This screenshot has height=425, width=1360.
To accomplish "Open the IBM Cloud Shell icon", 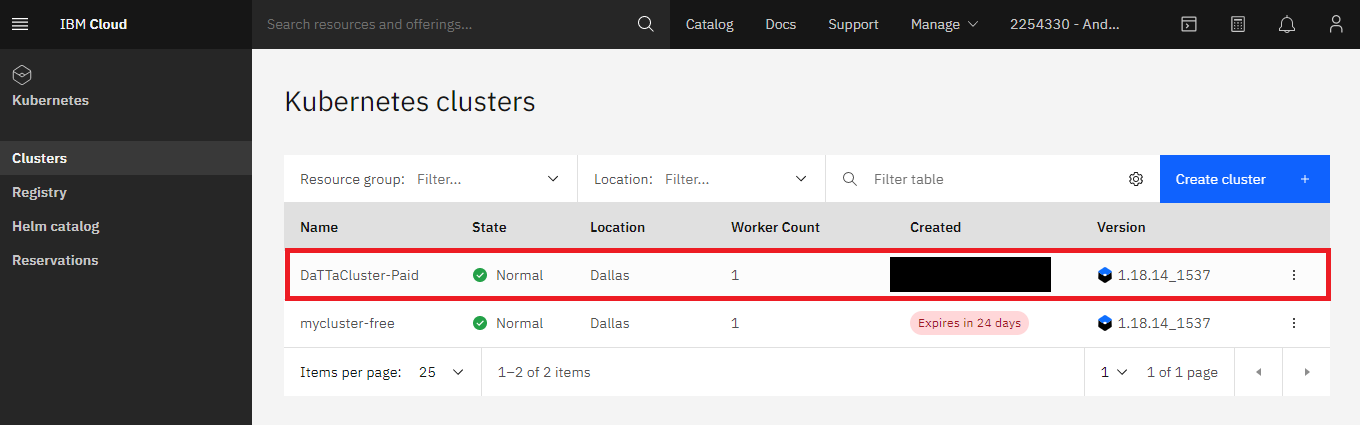I will (x=1189, y=24).
